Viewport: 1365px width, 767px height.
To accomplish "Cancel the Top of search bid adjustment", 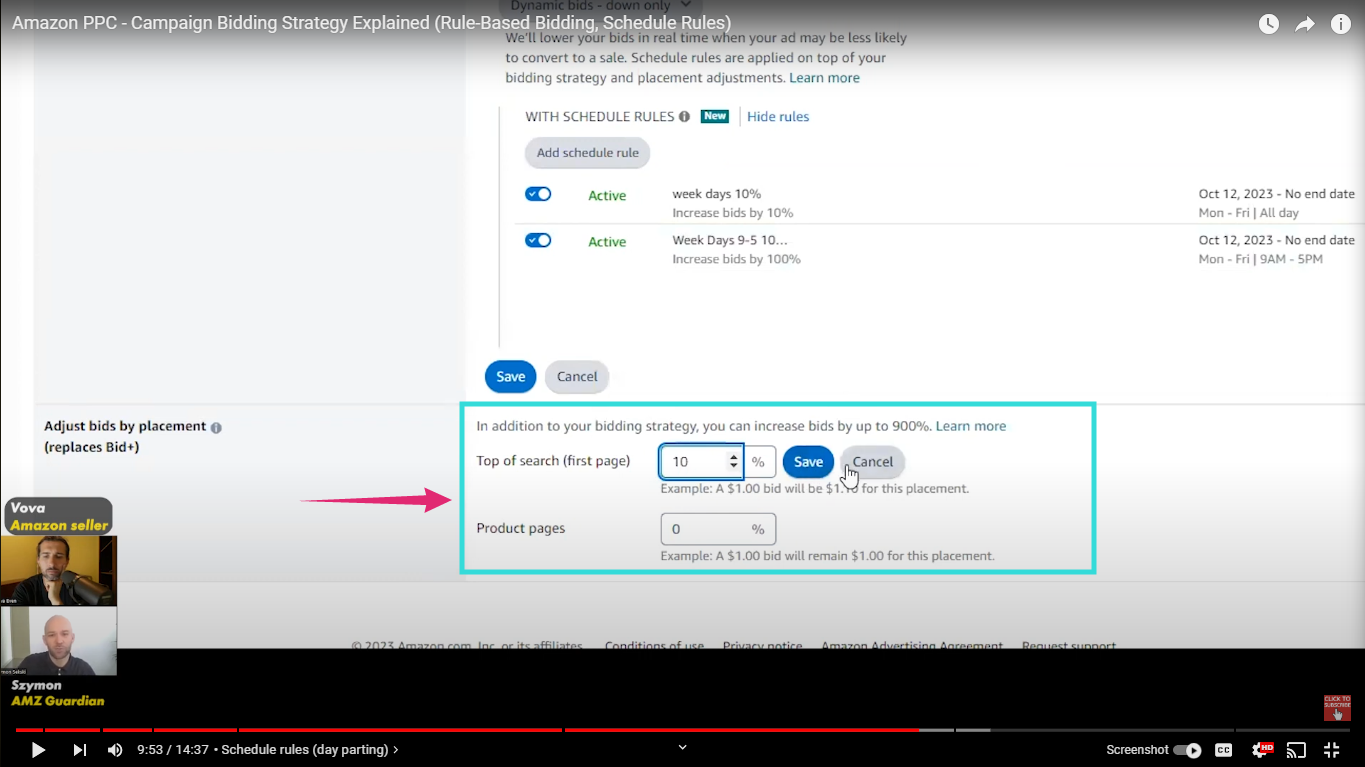I will pyautogui.click(x=872, y=461).
